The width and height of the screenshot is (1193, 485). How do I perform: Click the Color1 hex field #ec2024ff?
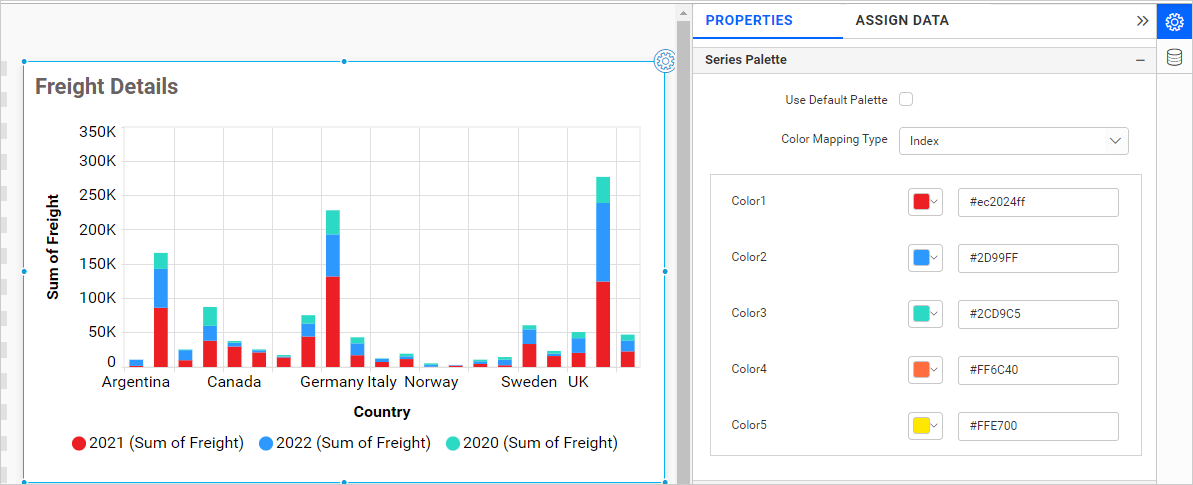click(1038, 202)
